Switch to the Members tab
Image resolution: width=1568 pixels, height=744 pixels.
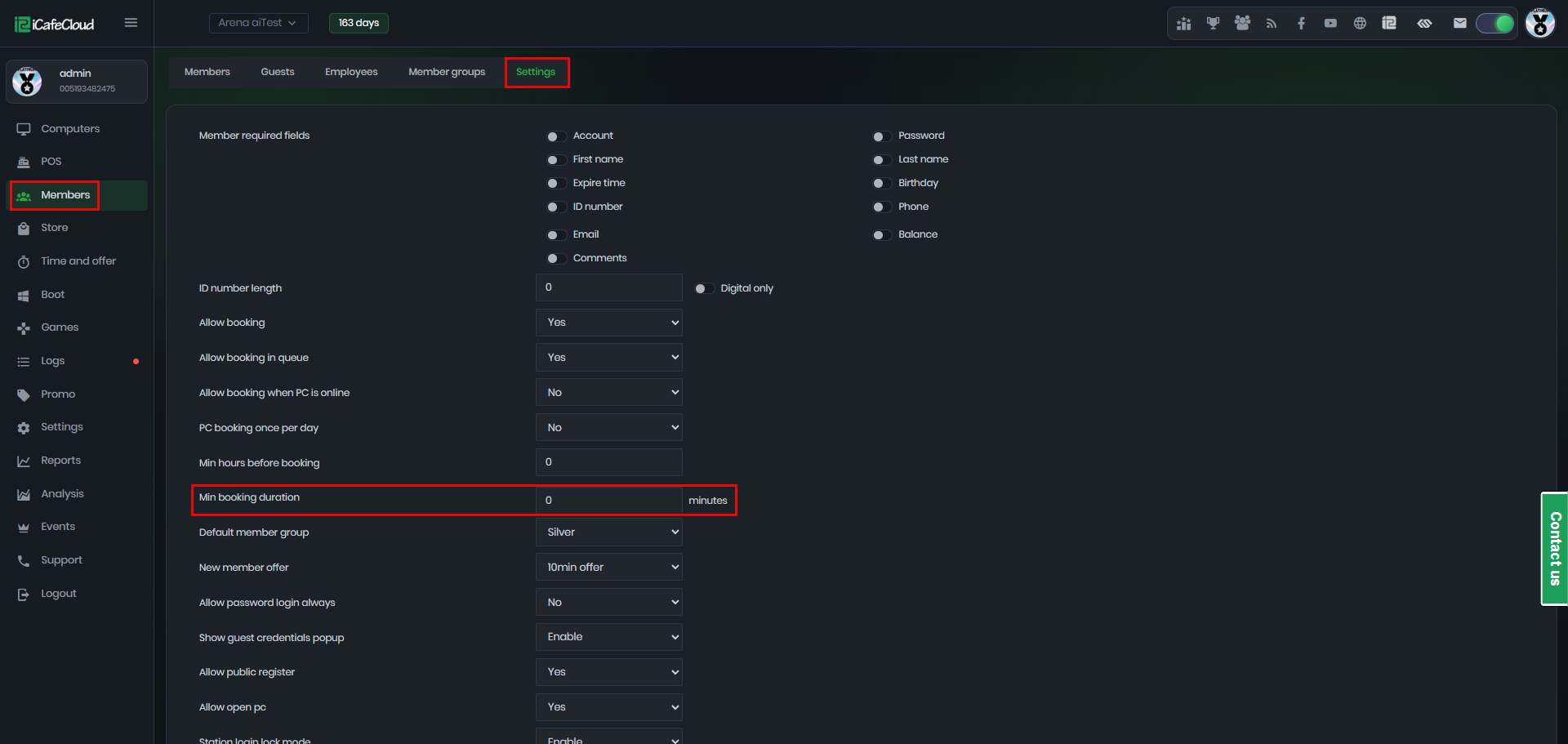[207, 72]
